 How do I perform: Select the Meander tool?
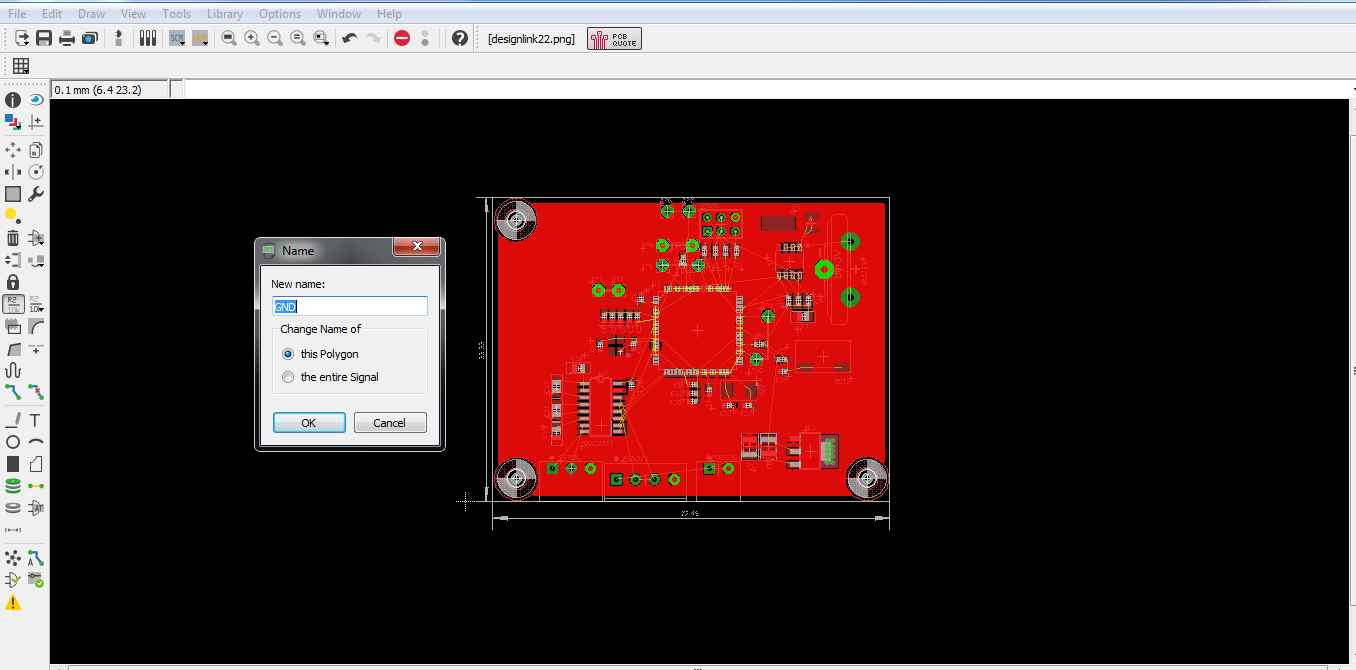click(13, 370)
